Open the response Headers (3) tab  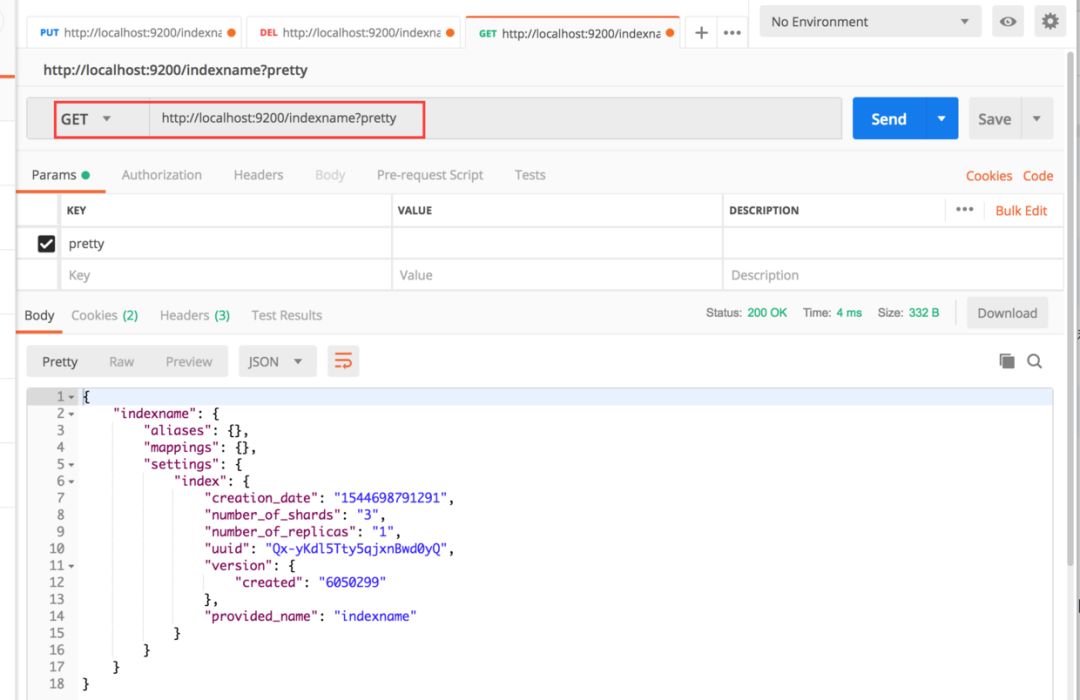point(195,315)
